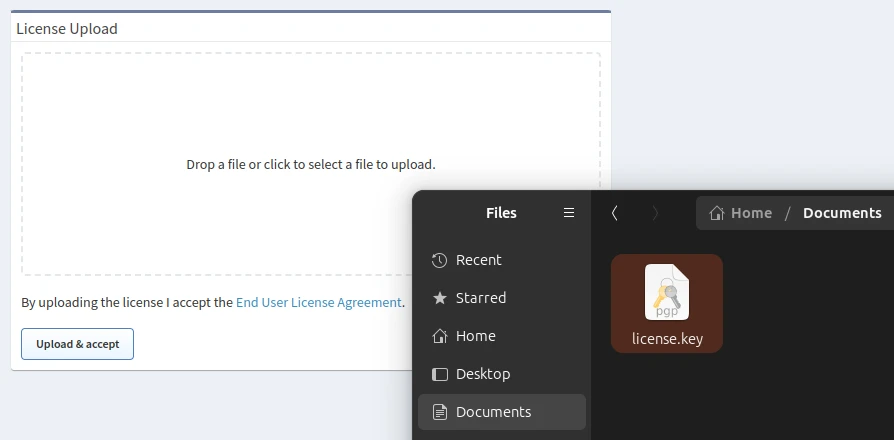Image resolution: width=894 pixels, height=440 pixels.
Task: Open the Files hamburger menu
Action: click(569, 213)
